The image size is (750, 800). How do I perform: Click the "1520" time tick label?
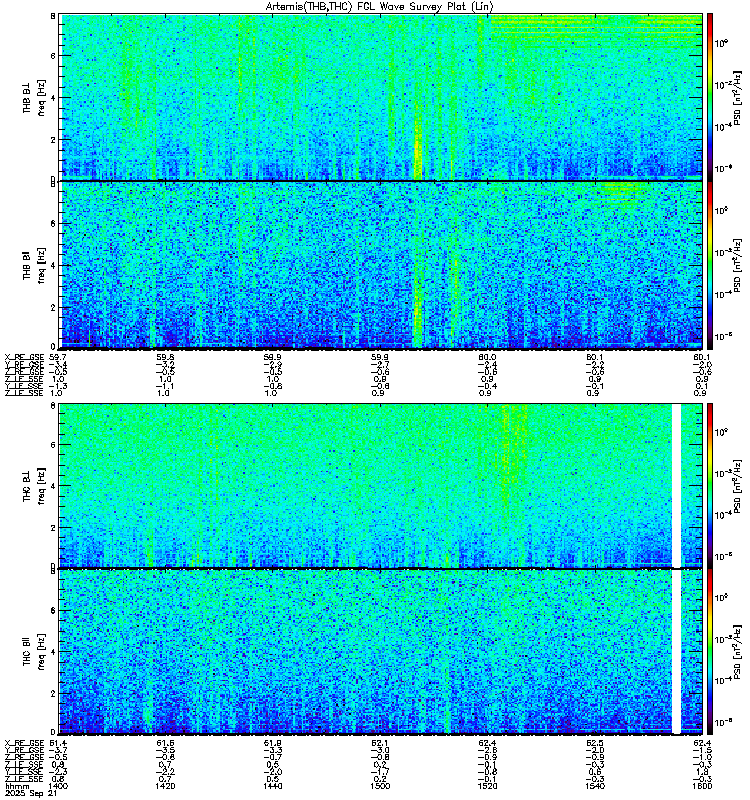[x=487, y=786]
